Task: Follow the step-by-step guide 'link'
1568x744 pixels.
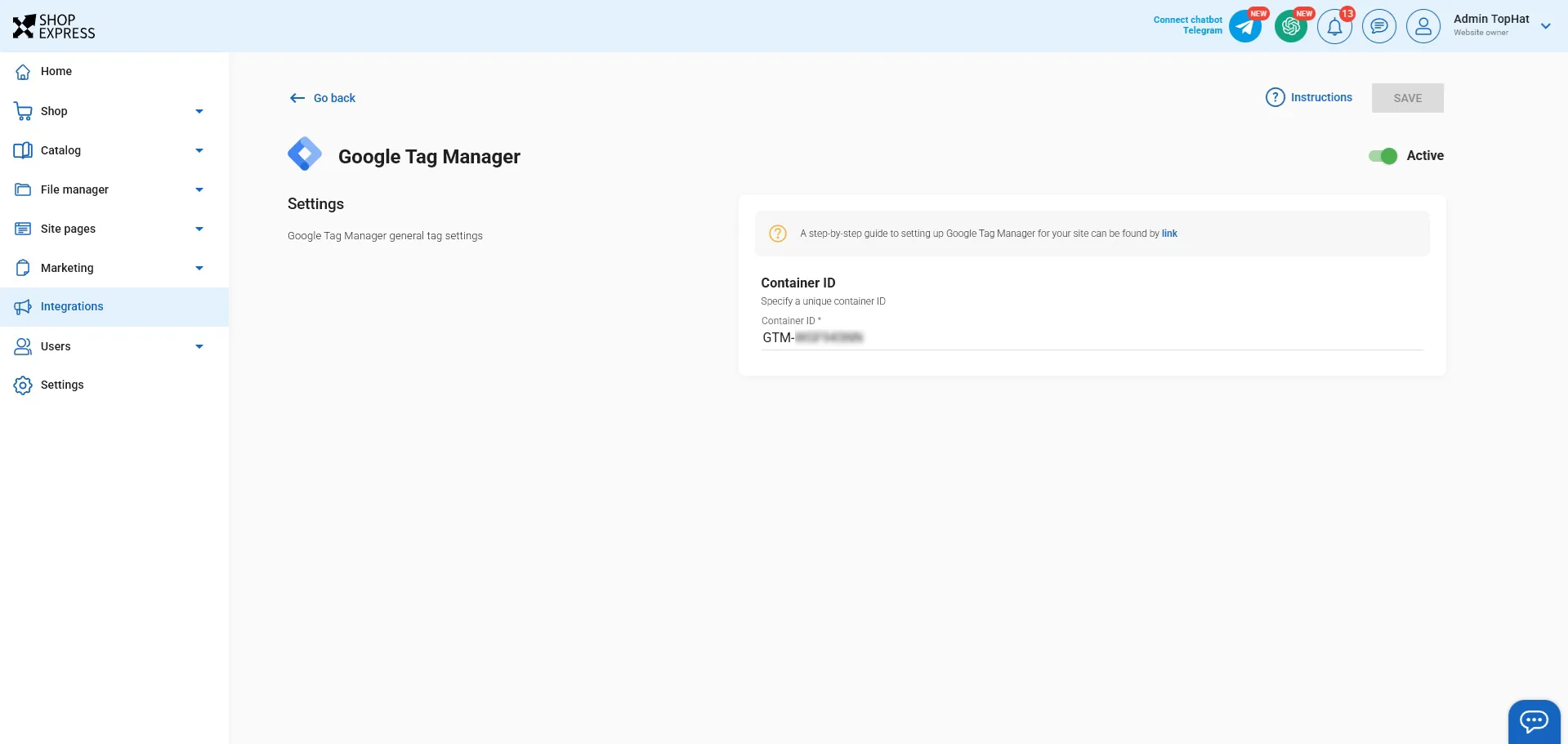Action: point(1169,234)
